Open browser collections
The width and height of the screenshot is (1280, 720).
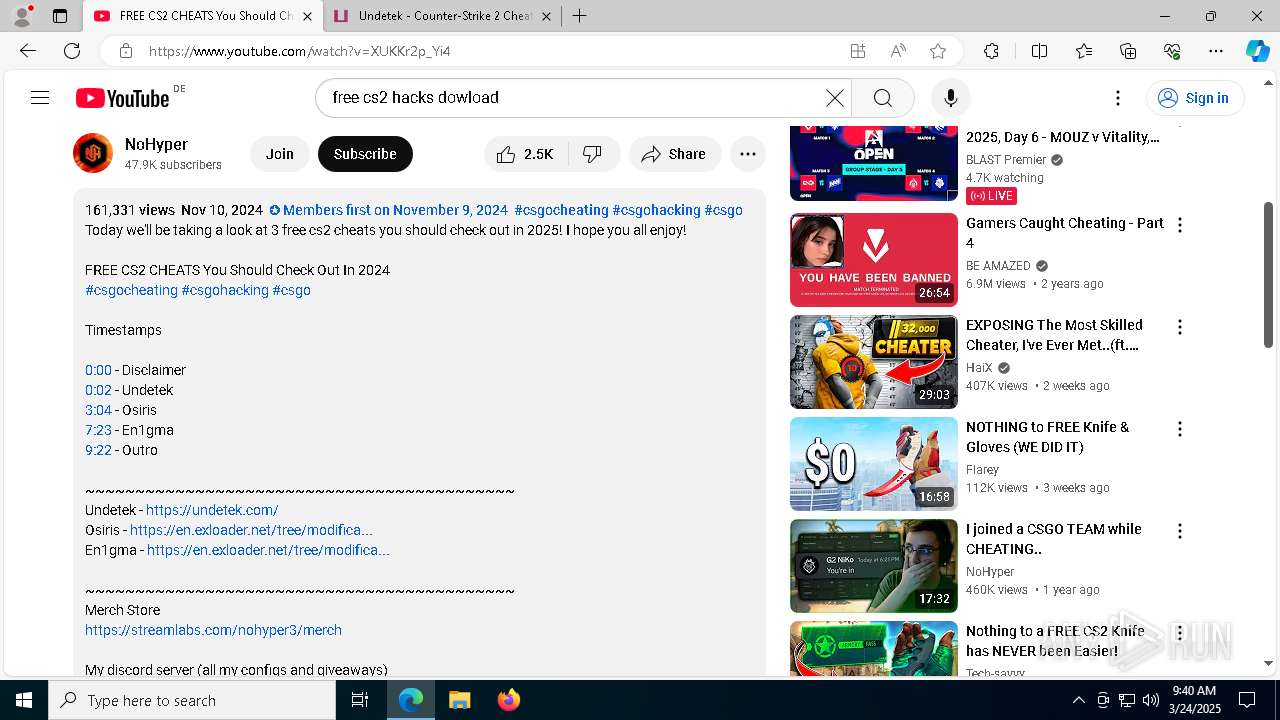coord(1128,51)
